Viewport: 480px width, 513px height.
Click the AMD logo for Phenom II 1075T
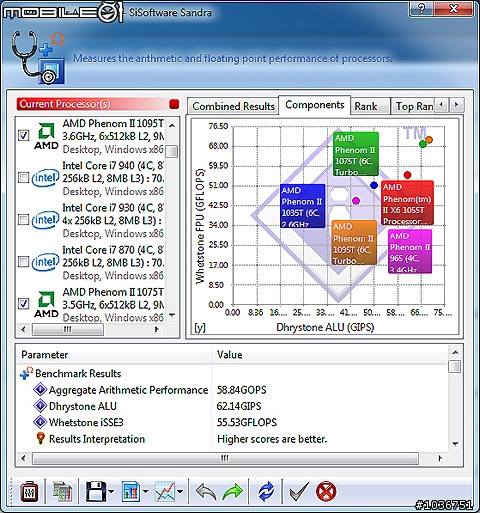46,304
